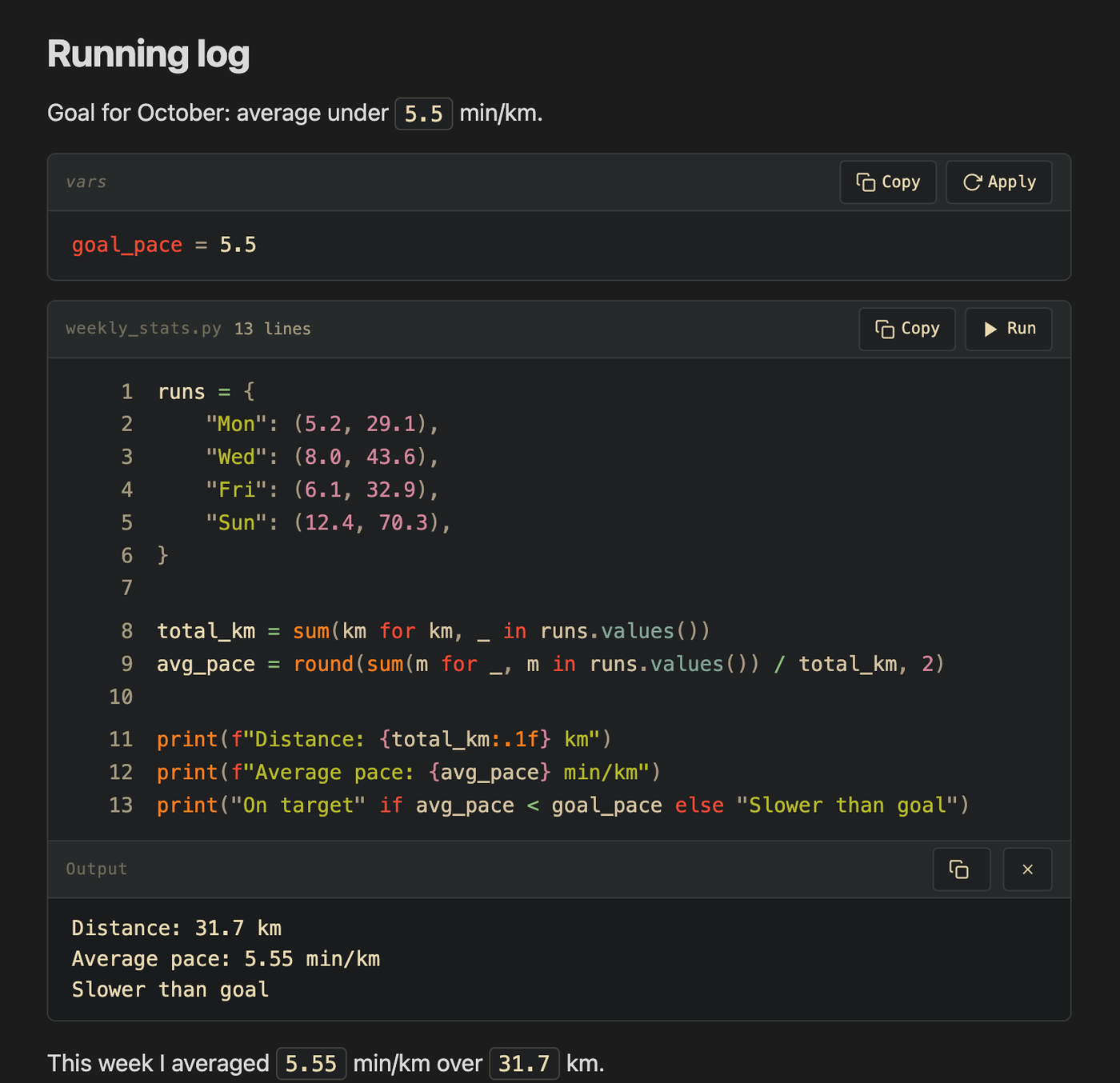Screen dimensions: 1120x1083
Task: Click the "Output" panel label
Action: pyautogui.click(x=97, y=869)
